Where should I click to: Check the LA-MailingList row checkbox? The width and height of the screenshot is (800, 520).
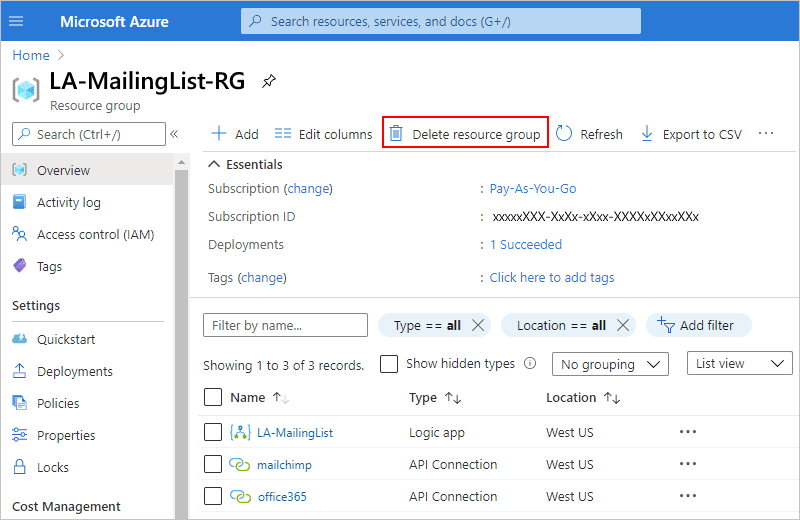tap(213, 432)
